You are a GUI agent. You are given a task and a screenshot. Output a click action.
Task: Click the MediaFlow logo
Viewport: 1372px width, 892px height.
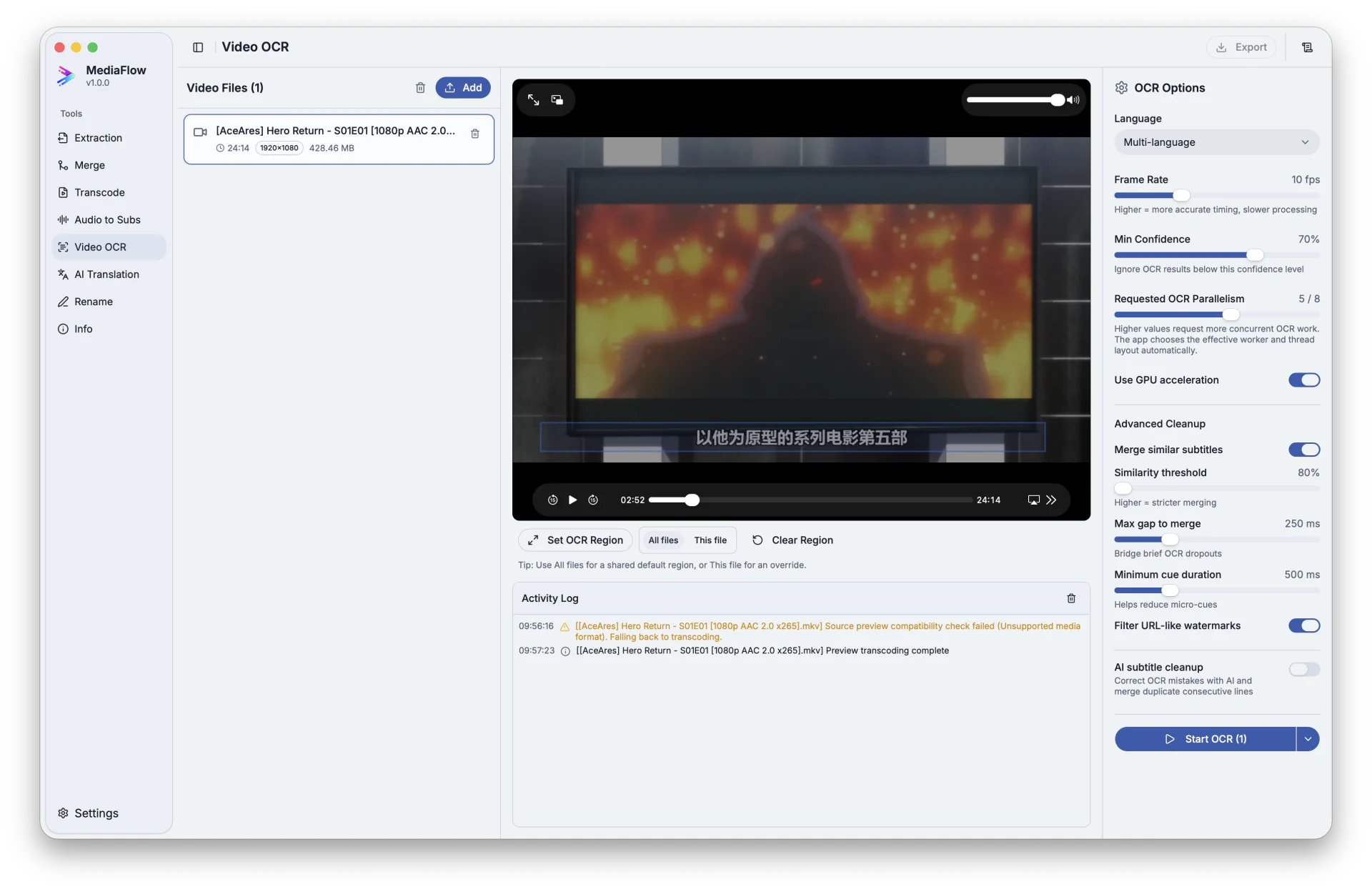pos(66,75)
